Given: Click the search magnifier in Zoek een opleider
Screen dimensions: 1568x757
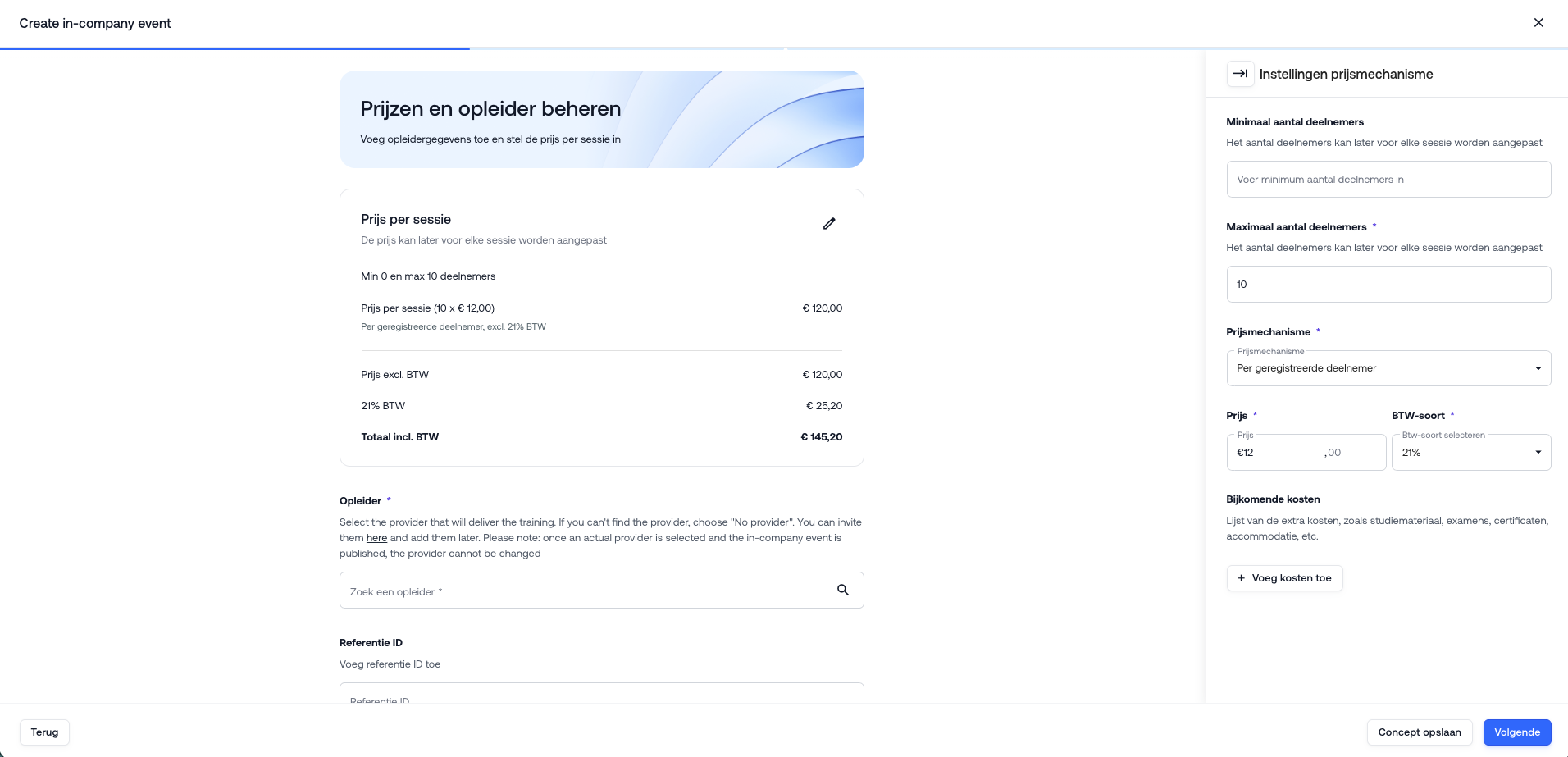Looking at the screenshot, I should (x=843, y=590).
